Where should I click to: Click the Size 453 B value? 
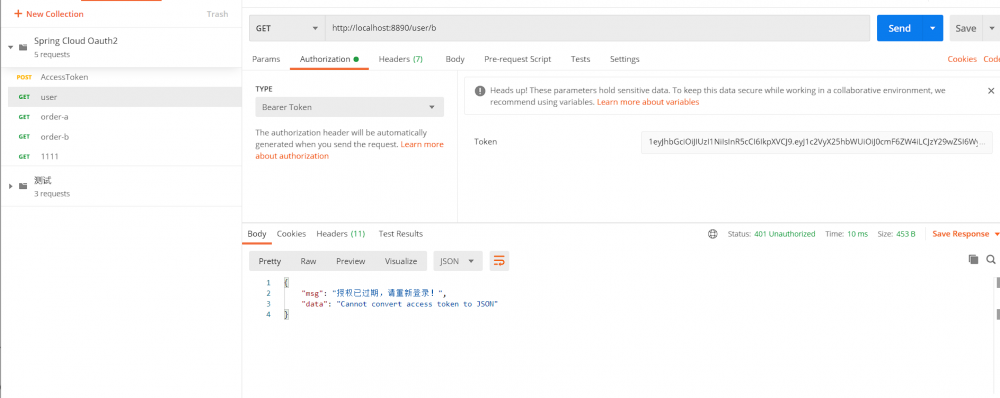(906, 234)
